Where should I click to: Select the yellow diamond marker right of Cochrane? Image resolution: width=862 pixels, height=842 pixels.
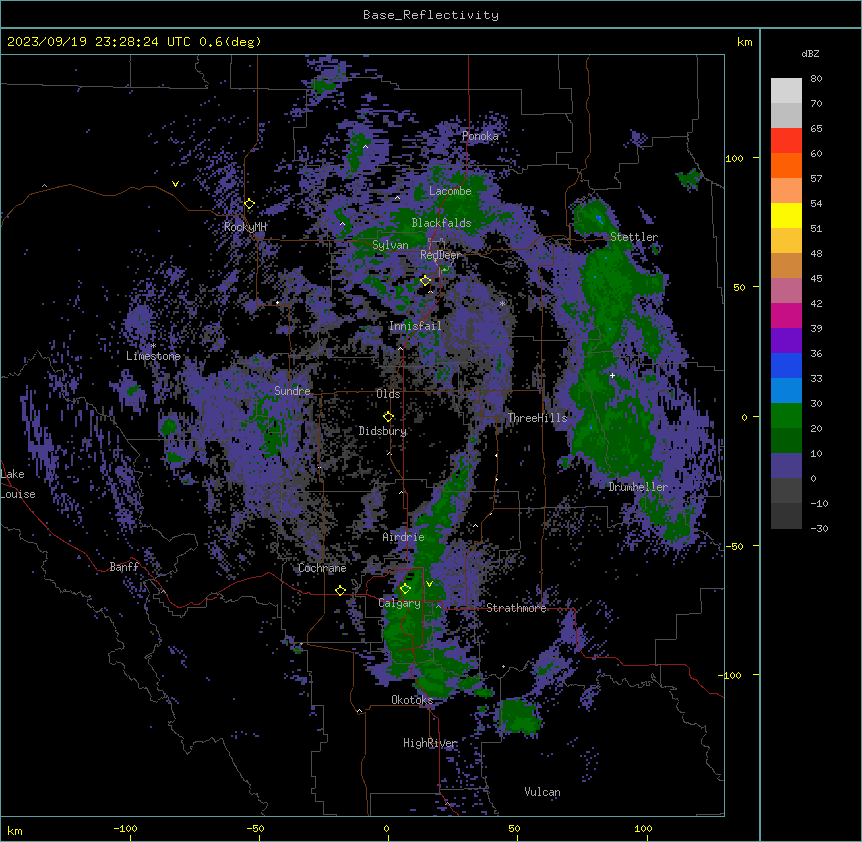[340, 590]
